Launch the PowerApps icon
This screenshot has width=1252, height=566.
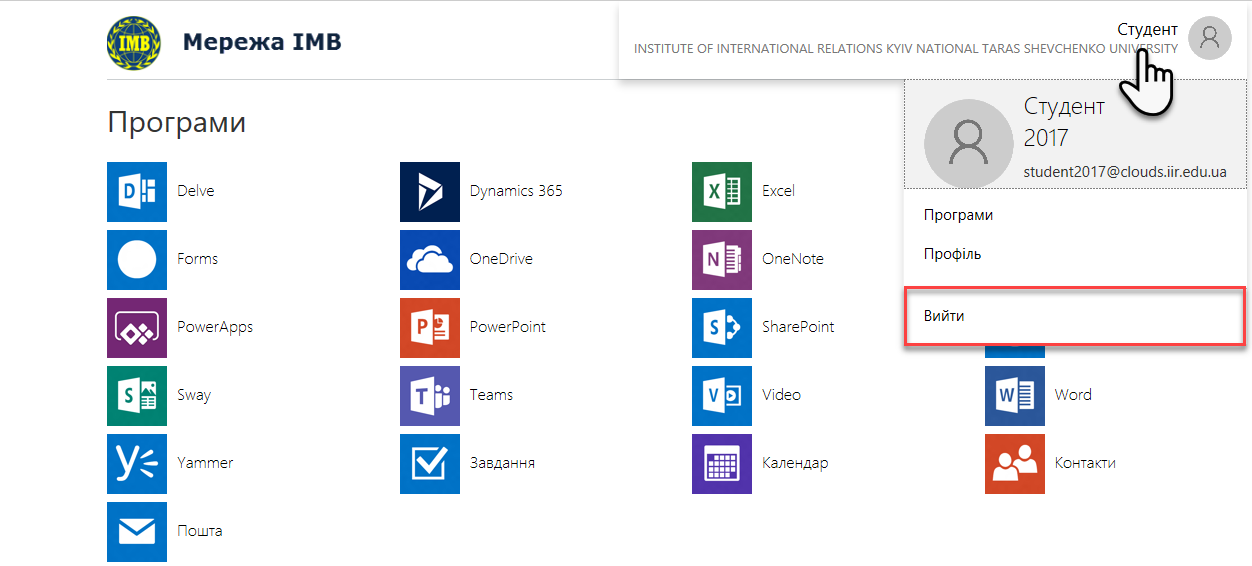(137, 327)
